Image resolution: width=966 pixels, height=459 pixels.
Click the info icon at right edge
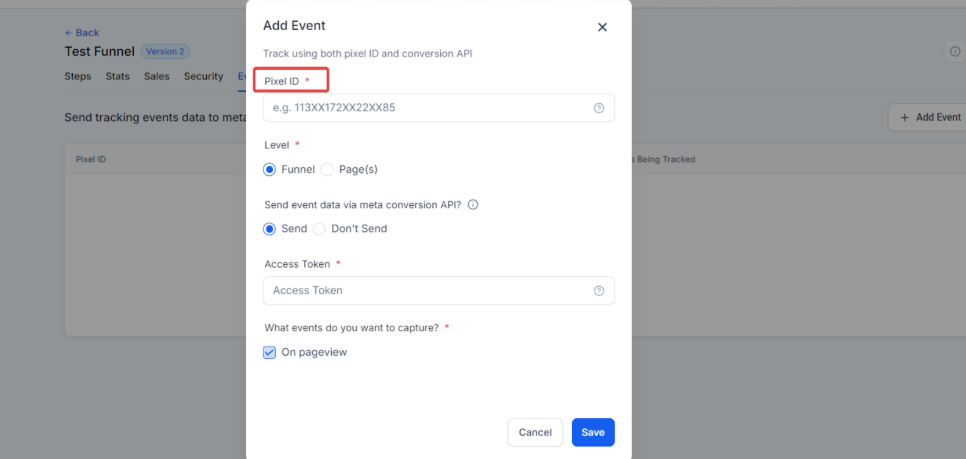(x=954, y=52)
